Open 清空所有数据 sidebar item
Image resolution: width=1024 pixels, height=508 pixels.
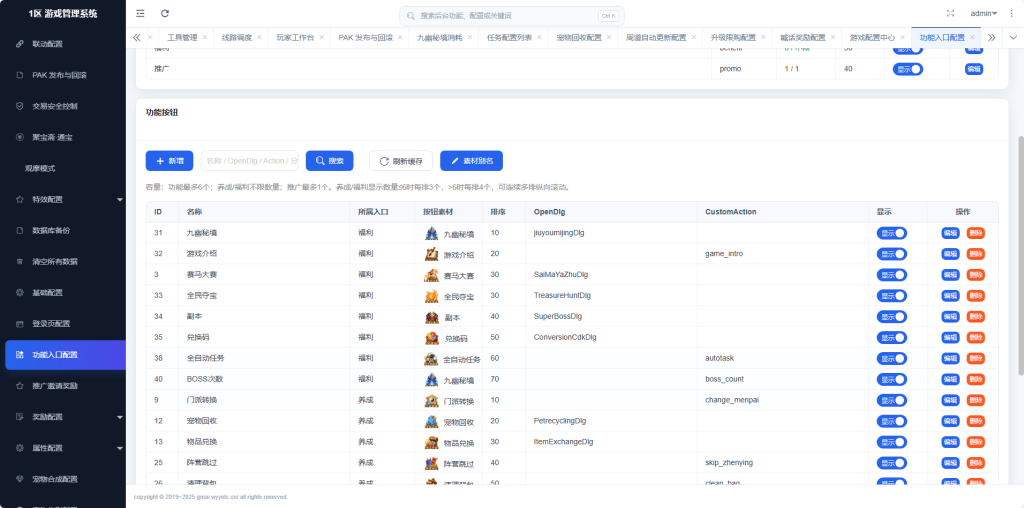(63, 261)
